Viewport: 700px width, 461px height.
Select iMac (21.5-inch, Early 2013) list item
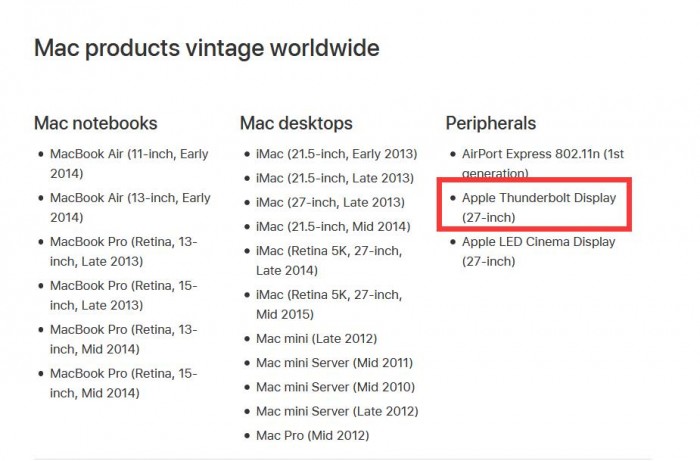[x=334, y=154]
